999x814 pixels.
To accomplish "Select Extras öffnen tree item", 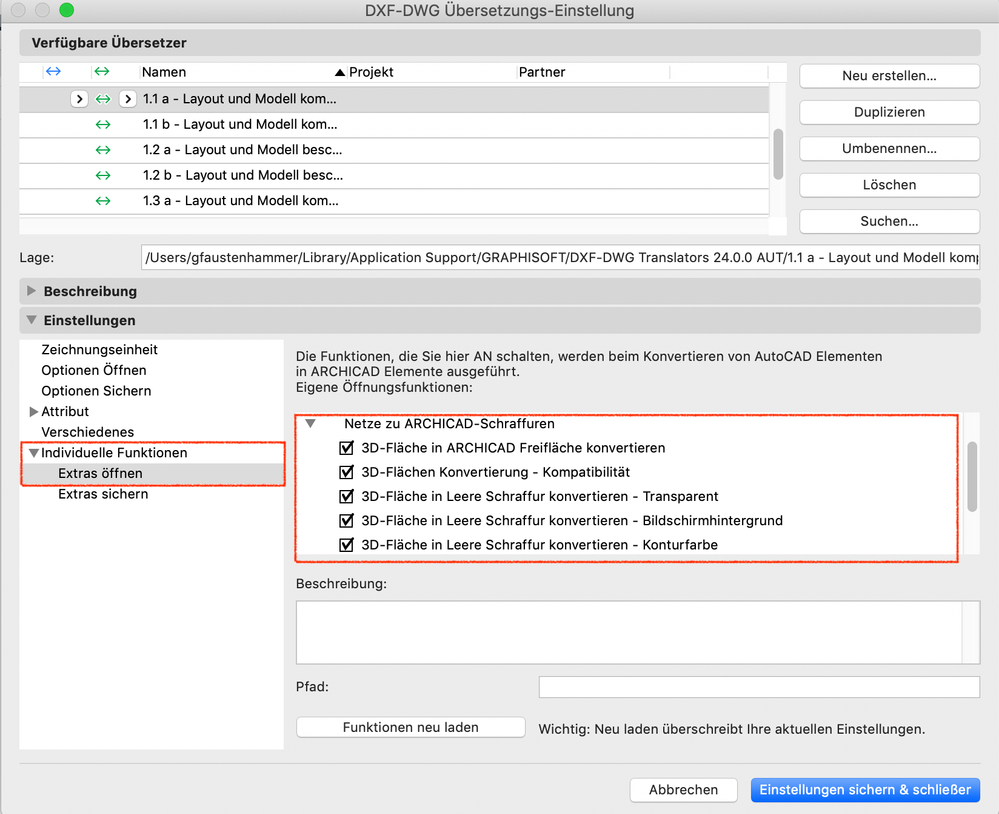I will tap(100, 473).
